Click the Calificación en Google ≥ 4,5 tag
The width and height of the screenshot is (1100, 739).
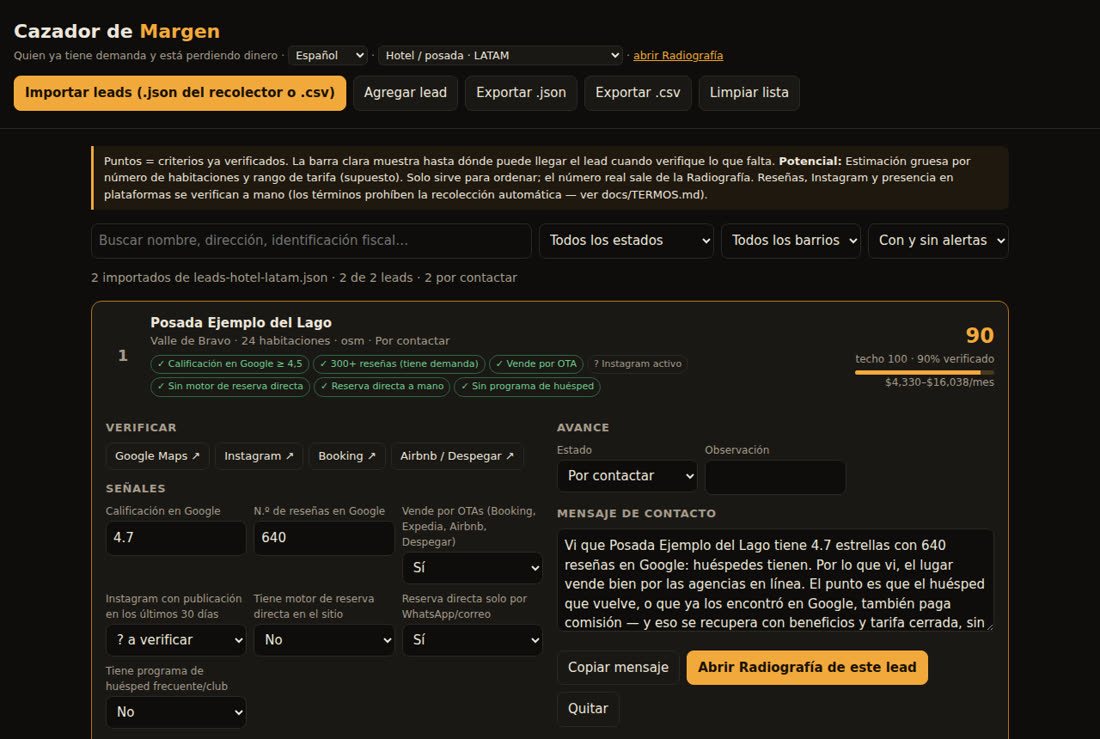pyautogui.click(x=229, y=364)
